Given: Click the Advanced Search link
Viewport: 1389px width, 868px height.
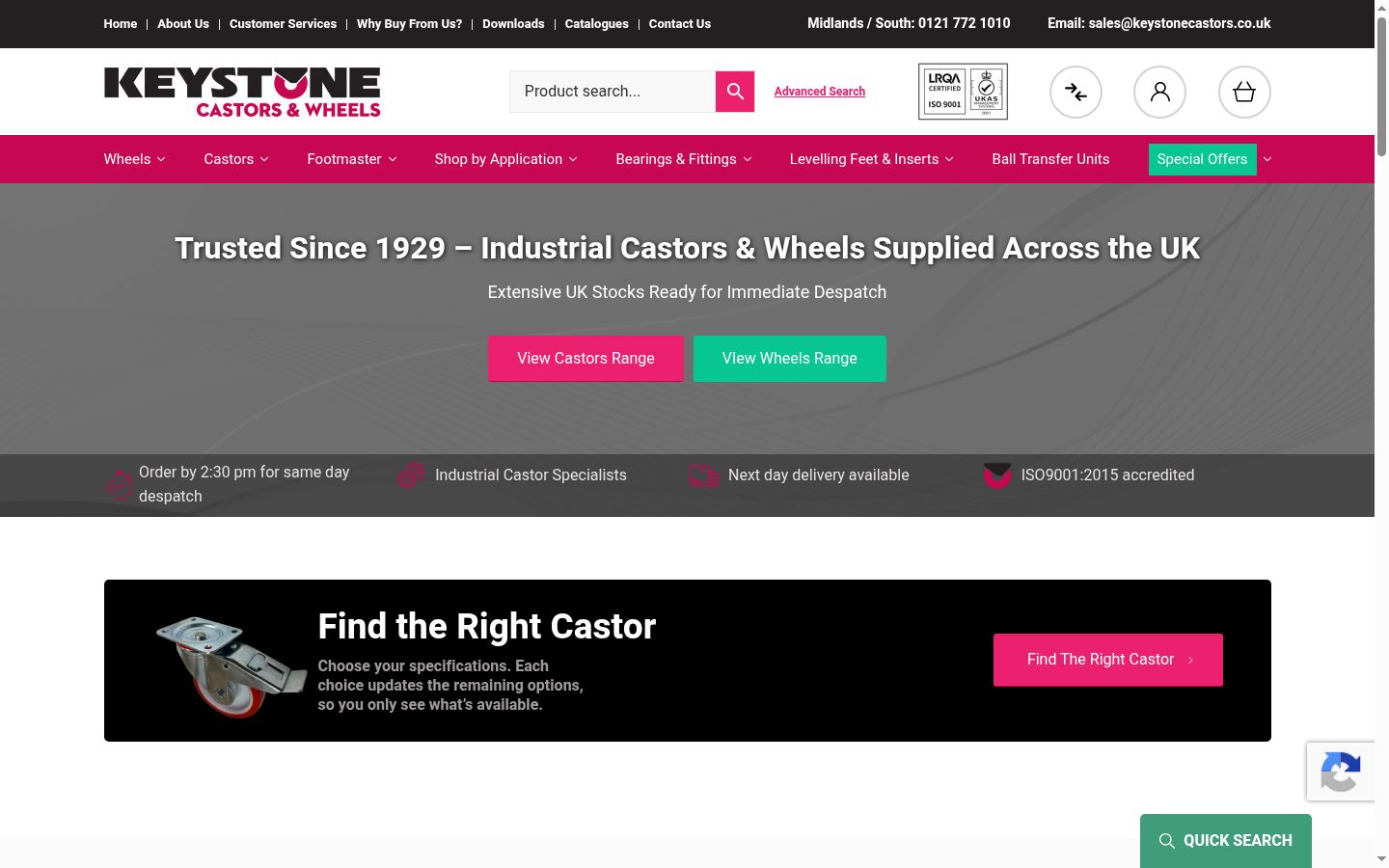Looking at the screenshot, I should pyautogui.click(x=820, y=92).
